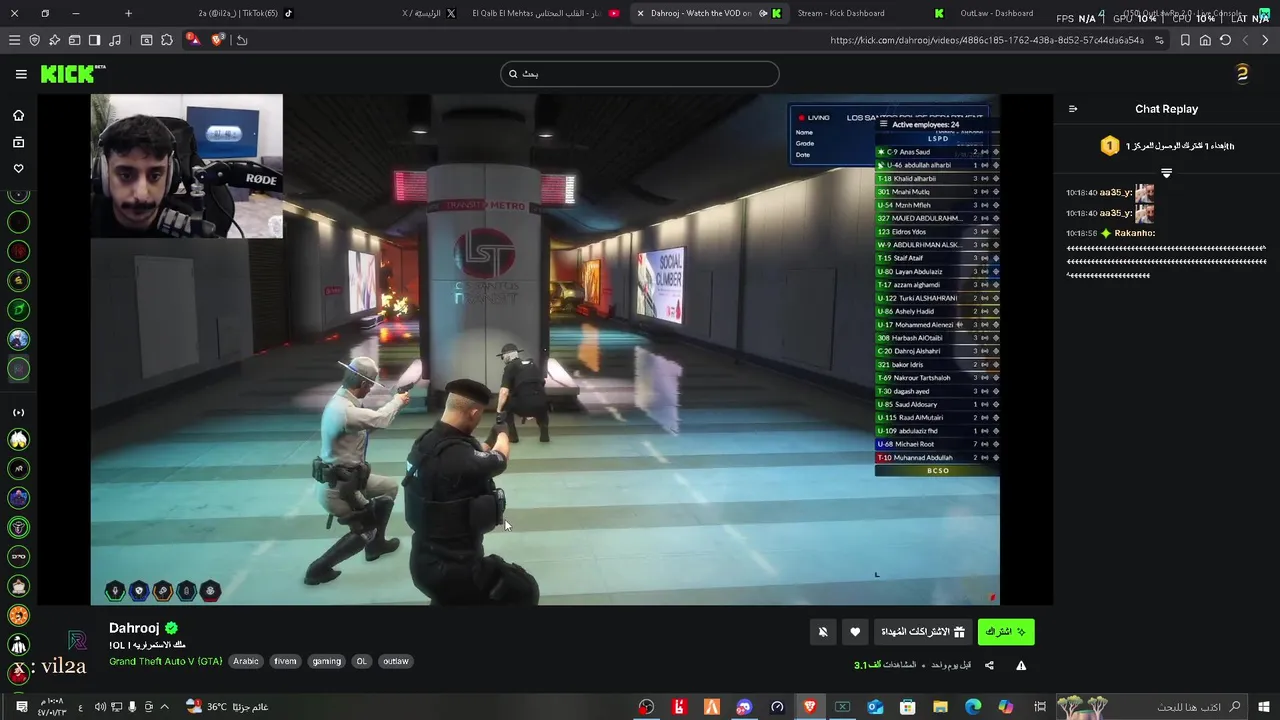Screen dimensions: 1280x720
Task: Follow channel with heart button
Action: (x=855, y=632)
